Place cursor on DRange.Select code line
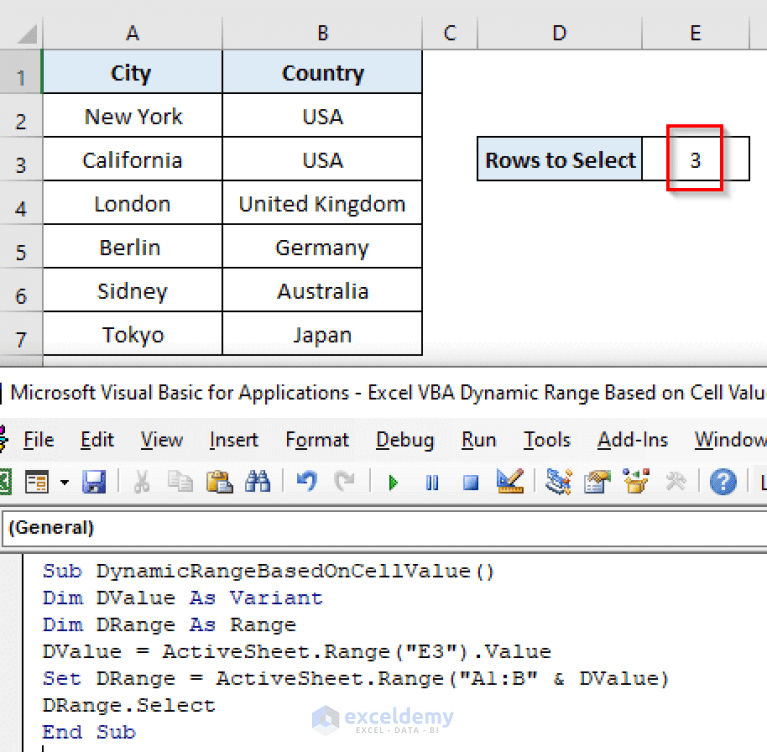Viewport: 767px width, 752px height. click(x=129, y=705)
